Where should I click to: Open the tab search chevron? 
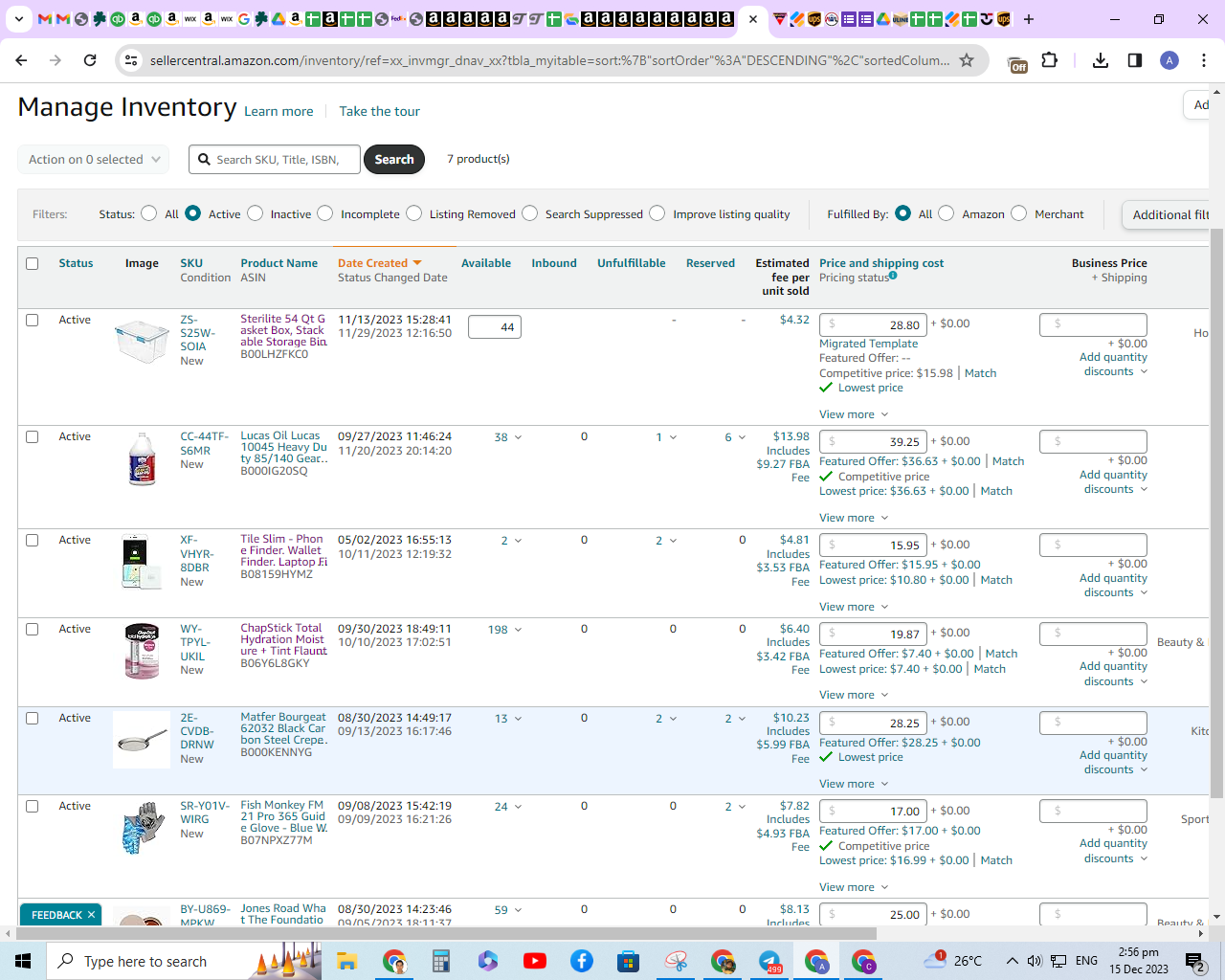click(x=18, y=19)
